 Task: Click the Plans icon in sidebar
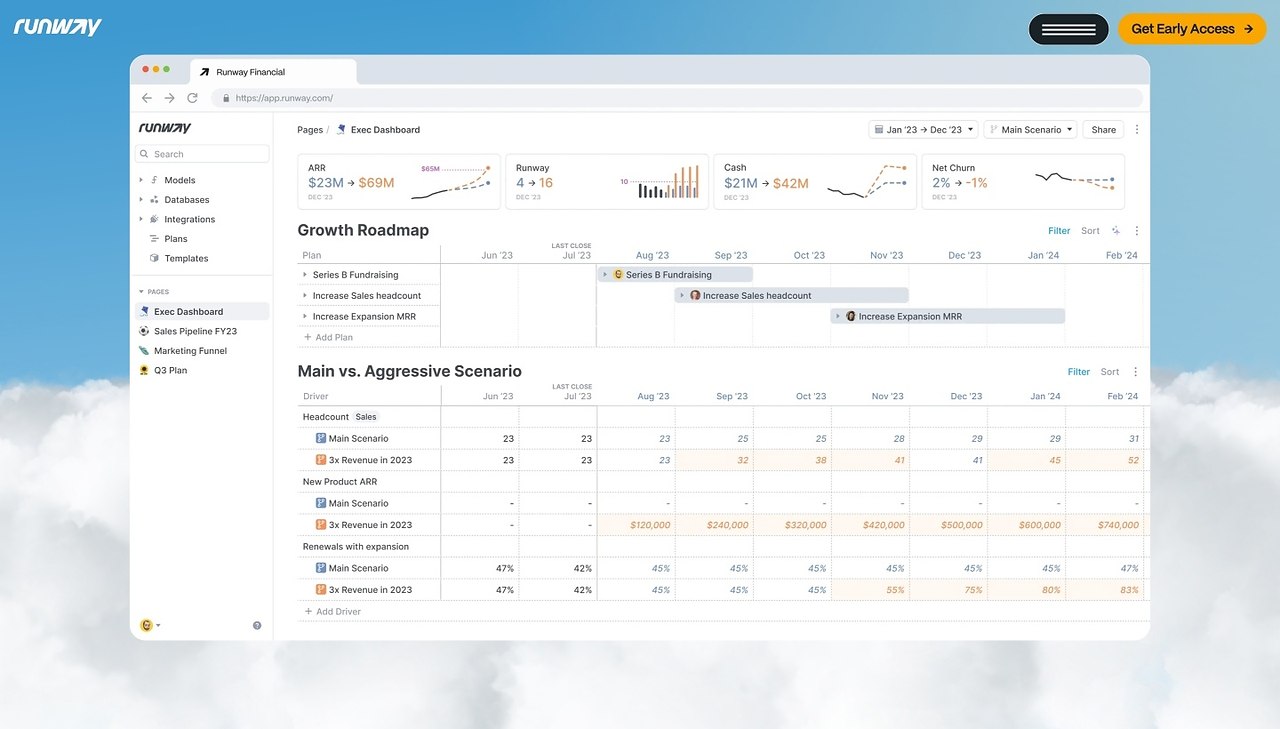154,239
